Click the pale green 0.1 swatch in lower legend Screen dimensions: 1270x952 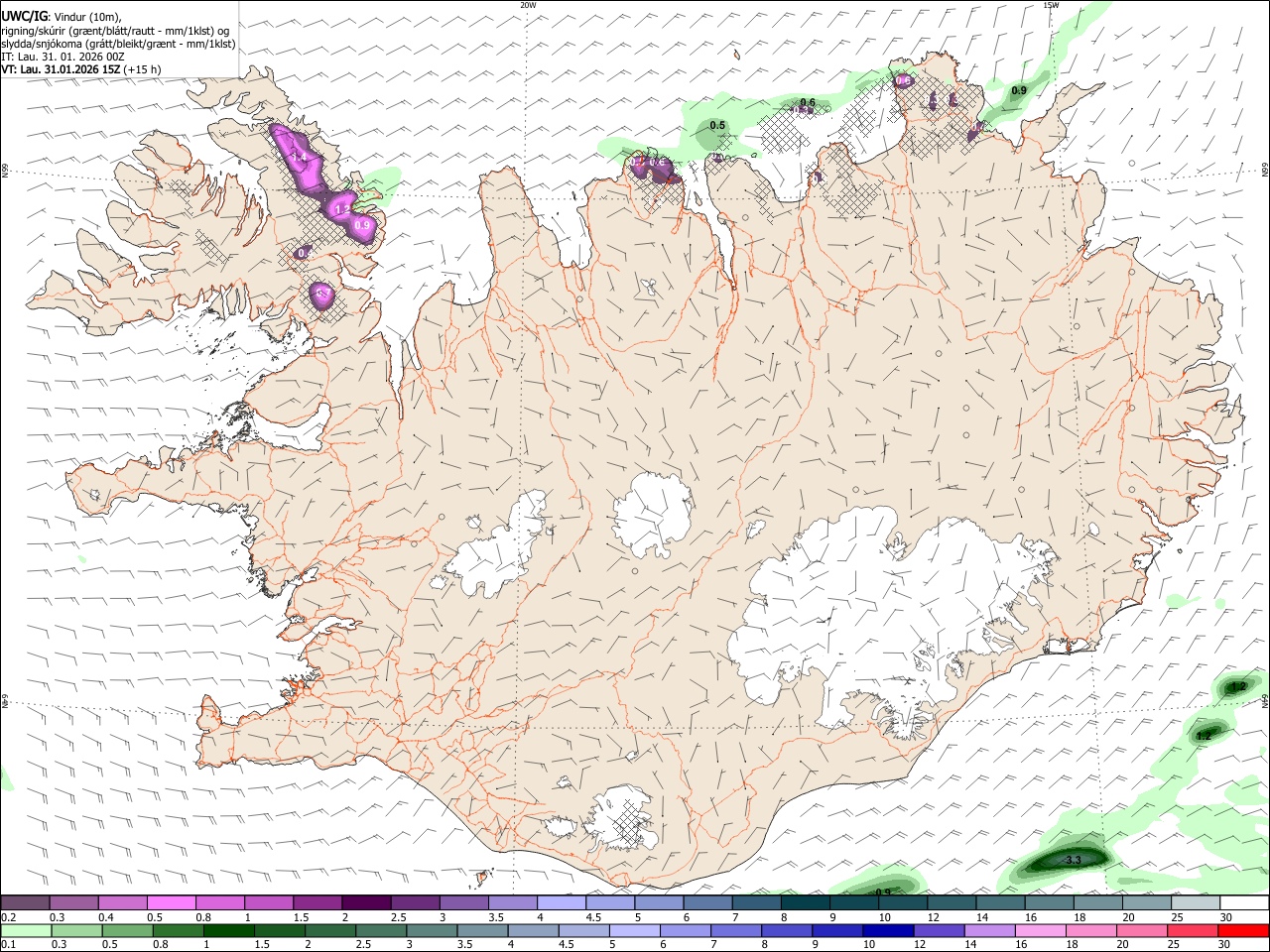pyautogui.click(x=26, y=930)
